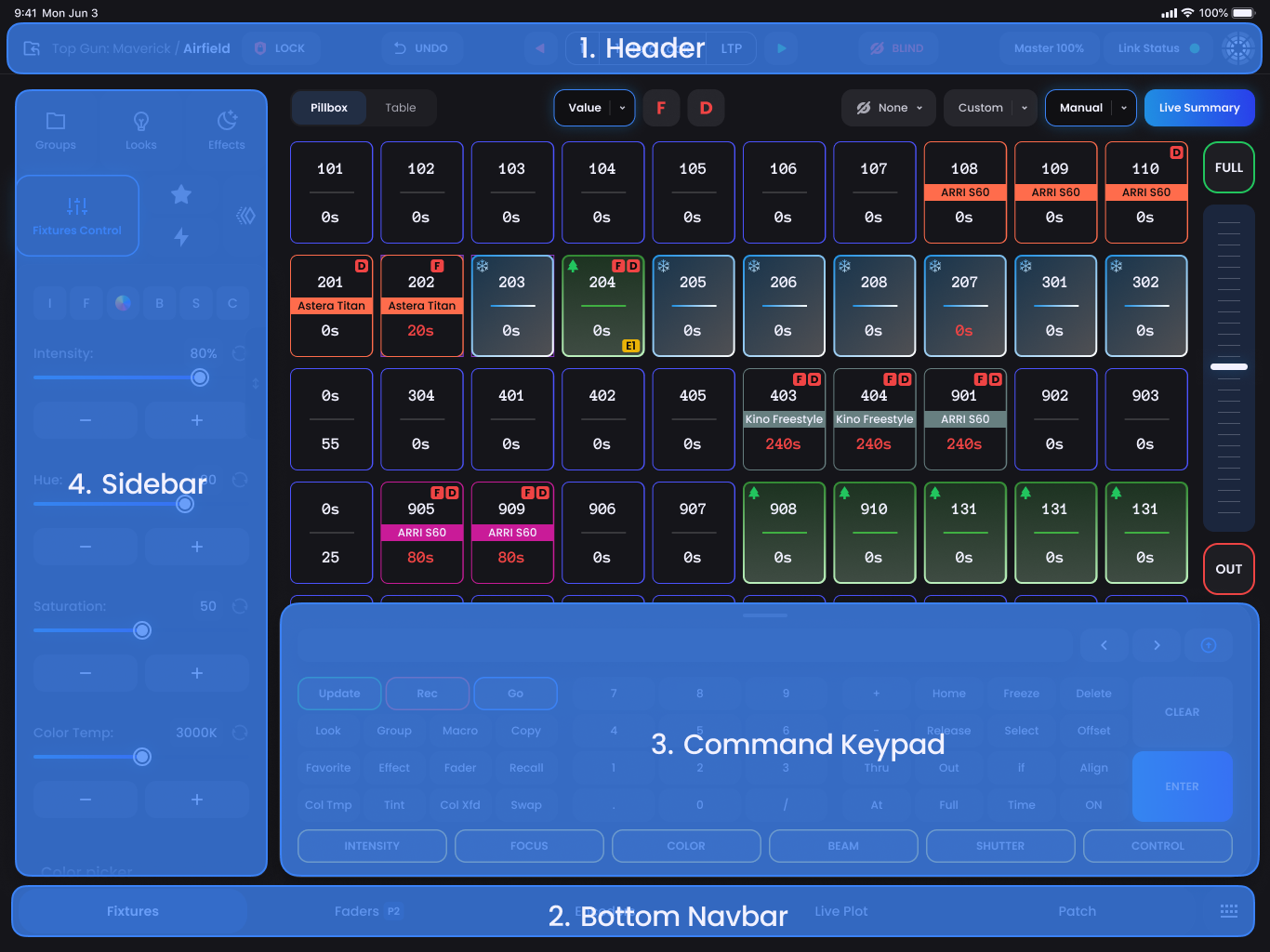Click the vertical master fader handle
Screen dimensions: 1270x952
[x=1228, y=367]
